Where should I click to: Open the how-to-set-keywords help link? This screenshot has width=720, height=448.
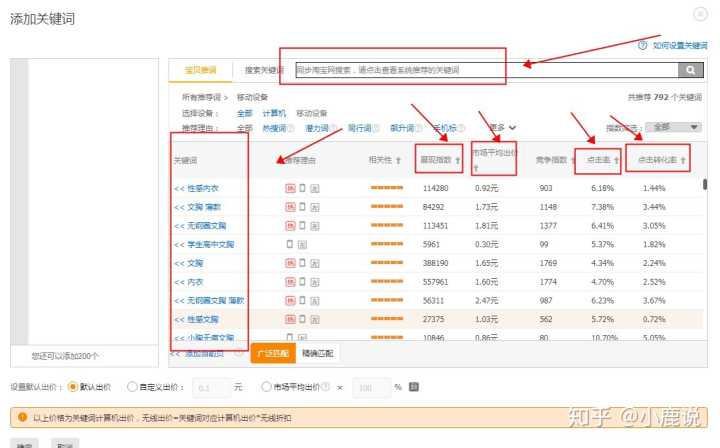pos(674,45)
